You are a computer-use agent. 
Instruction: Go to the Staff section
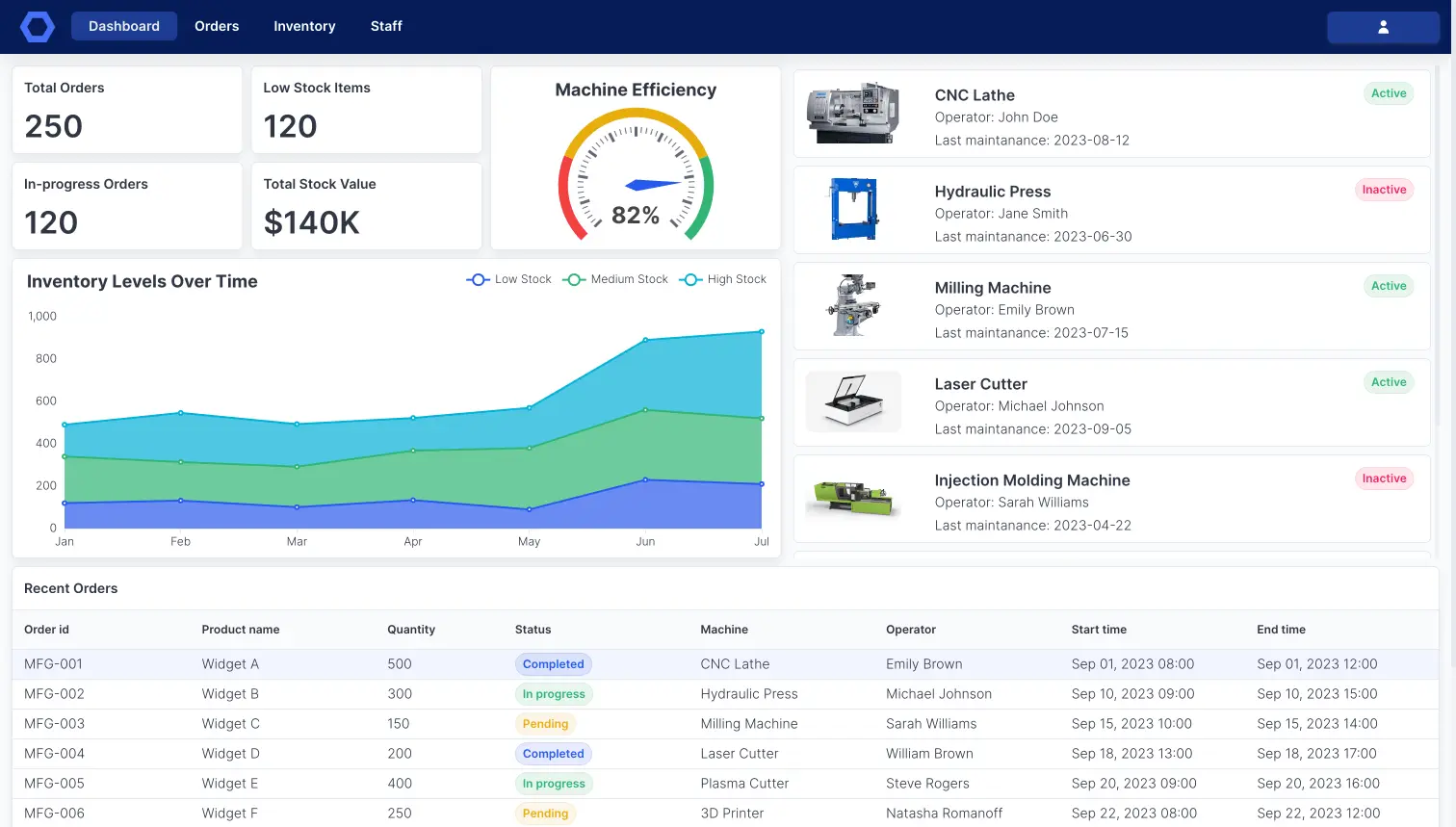tap(385, 26)
